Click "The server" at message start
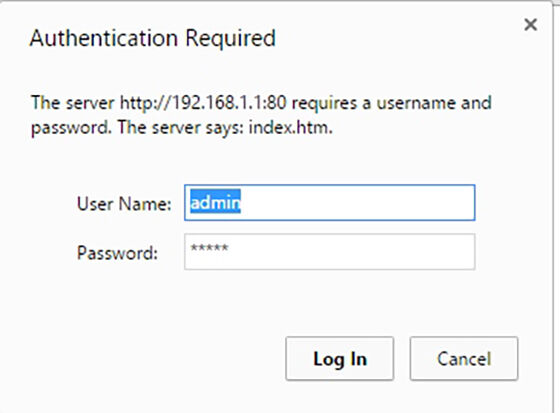The width and height of the screenshot is (560, 413). pyautogui.click(x=73, y=103)
